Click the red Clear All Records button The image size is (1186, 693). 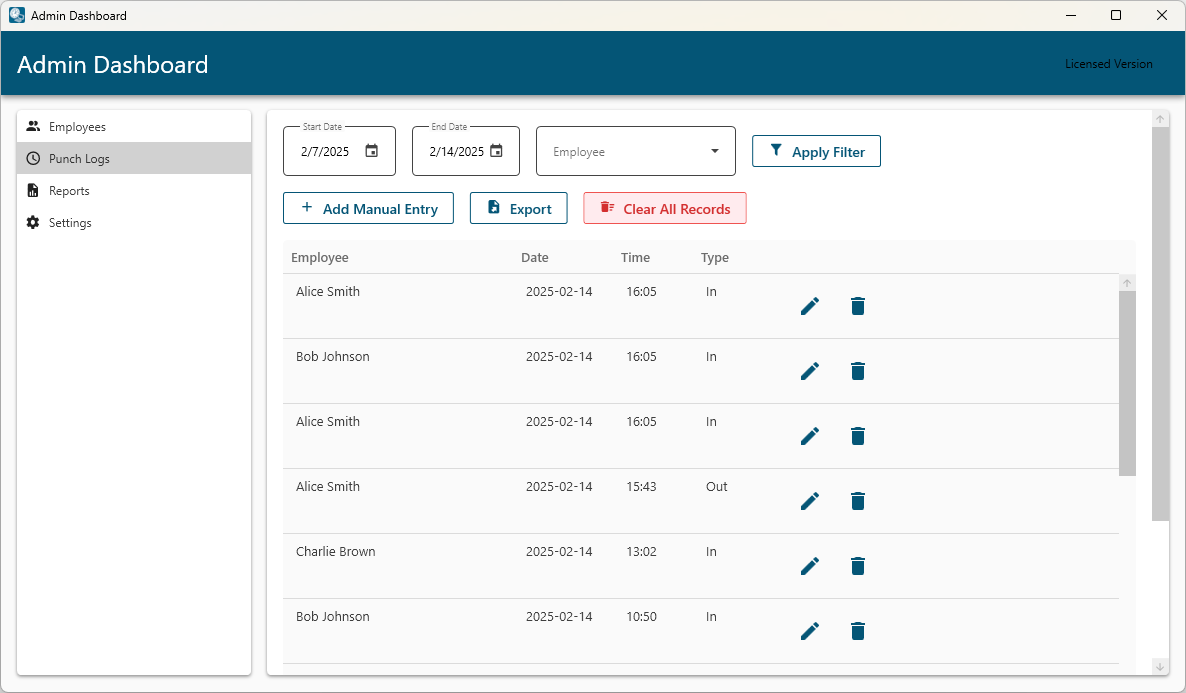[x=665, y=209]
